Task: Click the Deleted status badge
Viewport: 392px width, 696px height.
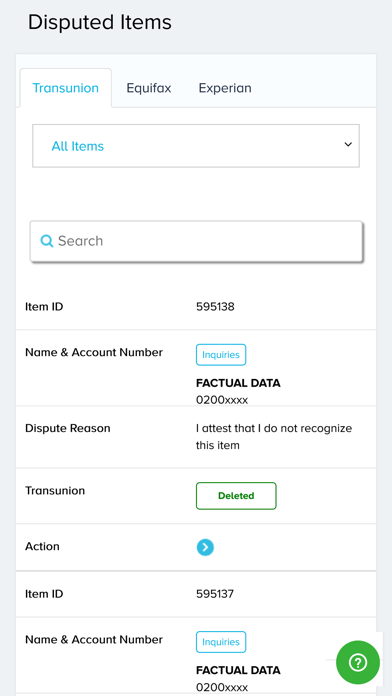Action: 236,496
